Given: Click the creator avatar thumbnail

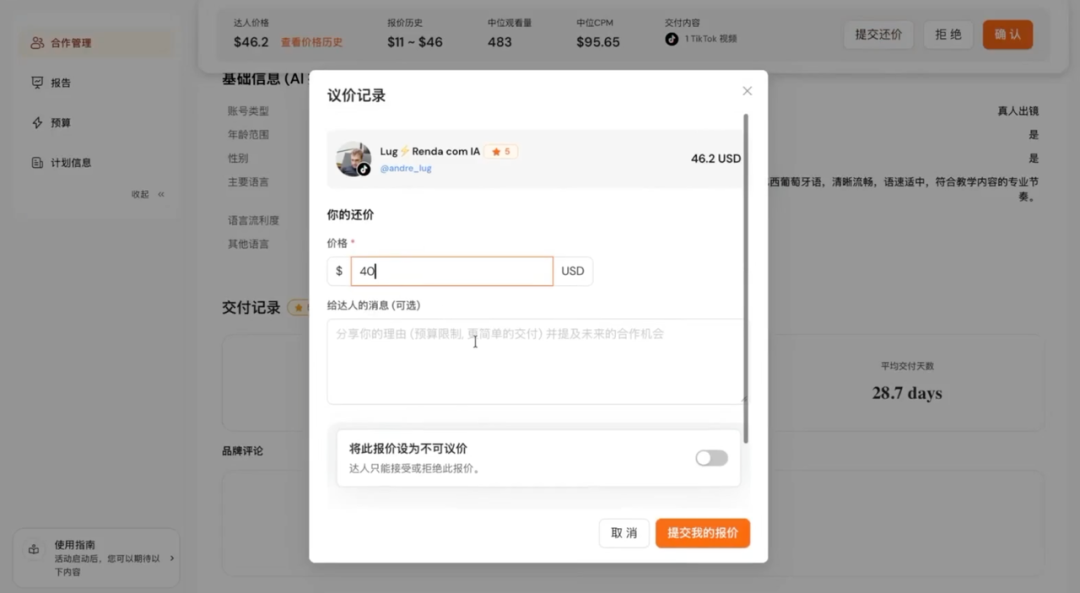Looking at the screenshot, I should coord(353,159).
